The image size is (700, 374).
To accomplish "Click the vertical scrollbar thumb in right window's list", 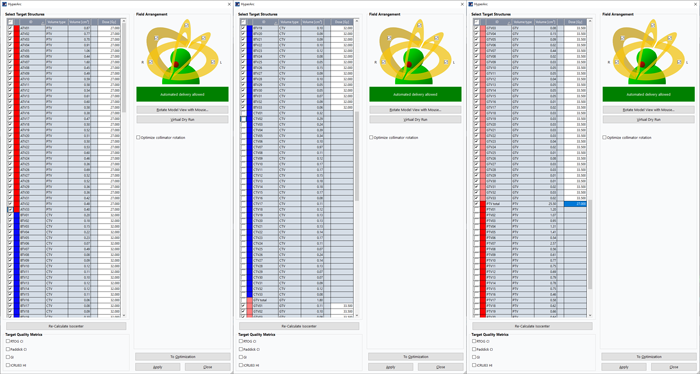I will (x=590, y=244).
